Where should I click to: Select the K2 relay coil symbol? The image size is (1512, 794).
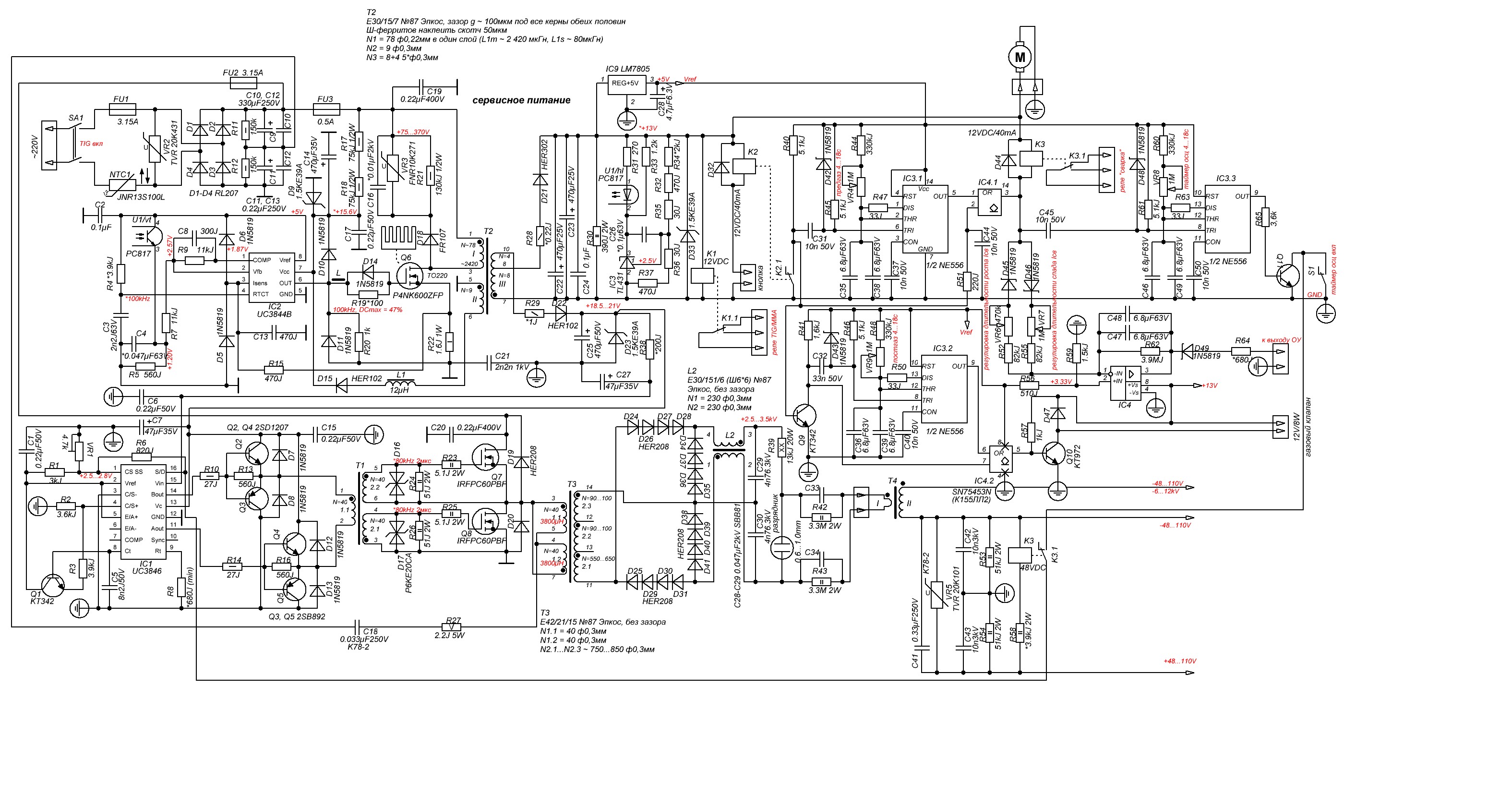pos(744,167)
